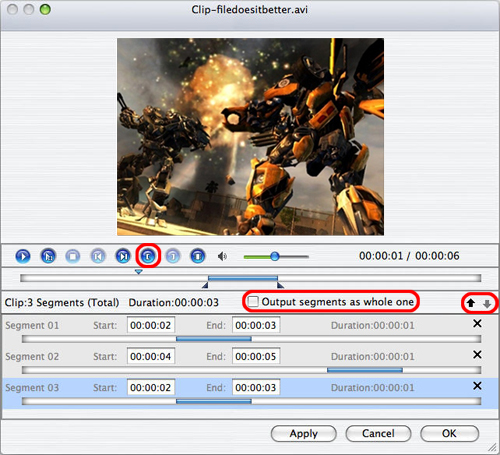Image resolution: width=500 pixels, height=455 pixels.
Task: Click the window resize grip corner
Action: pyautogui.click(x=492, y=448)
